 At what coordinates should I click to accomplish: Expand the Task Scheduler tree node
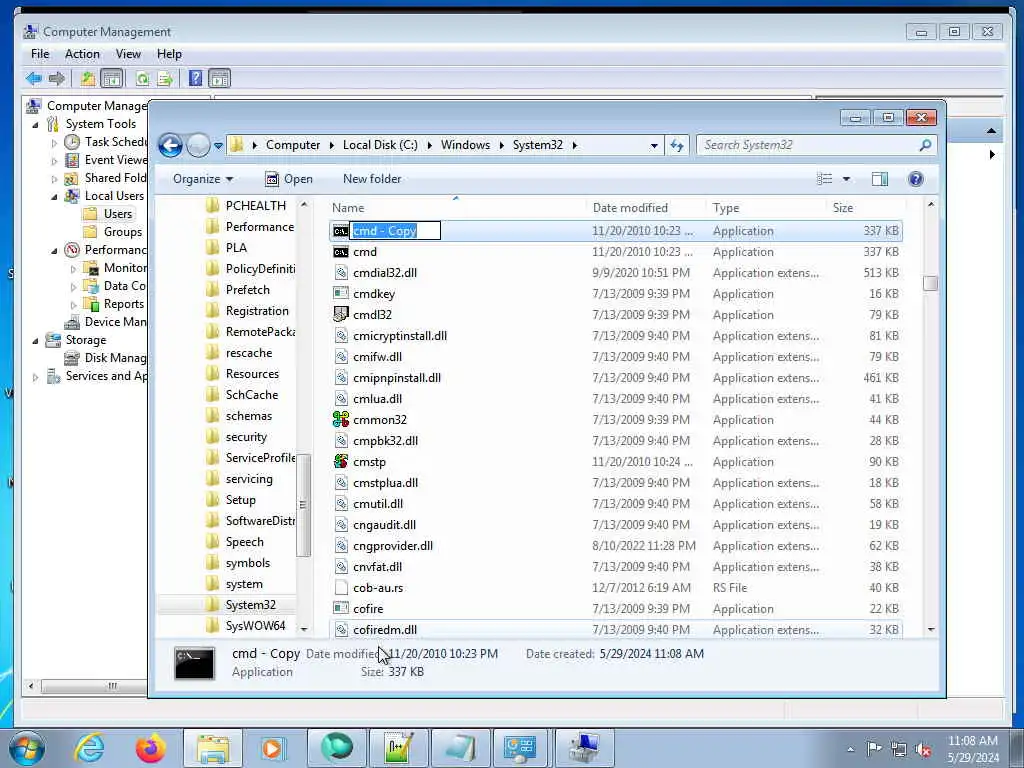[x=54, y=142]
